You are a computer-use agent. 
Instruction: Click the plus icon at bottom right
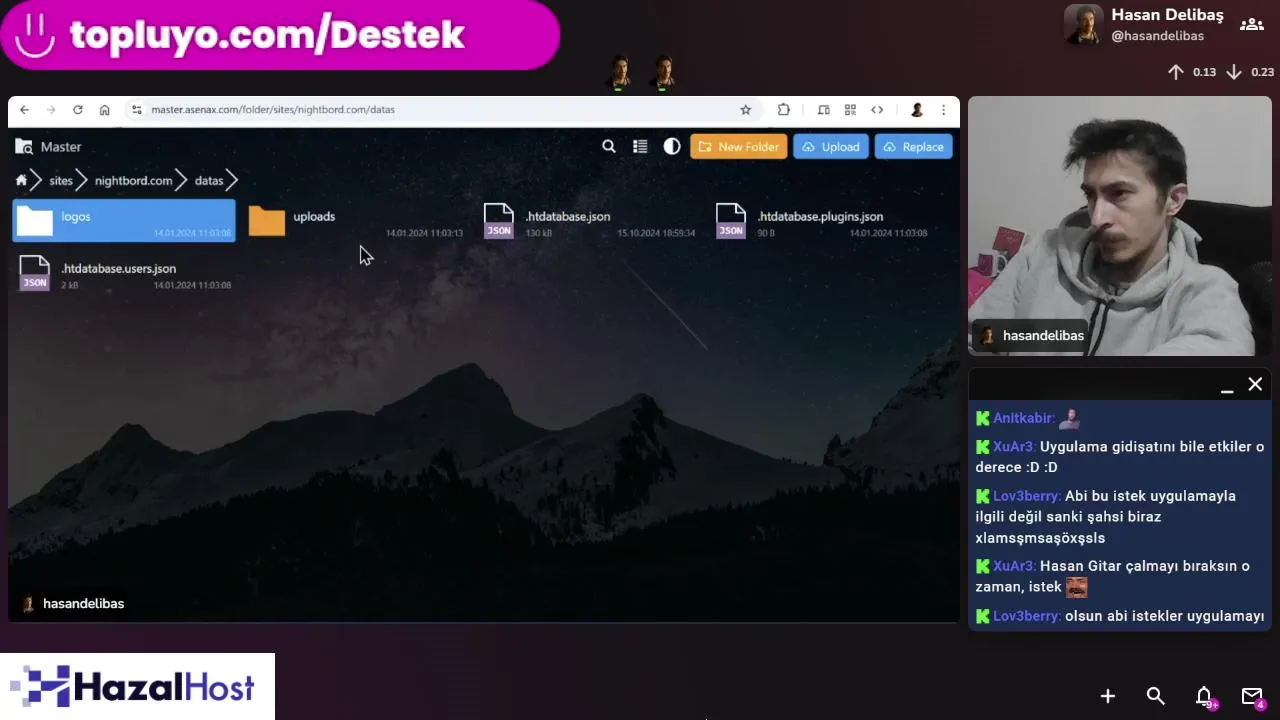[x=1107, y=696]
